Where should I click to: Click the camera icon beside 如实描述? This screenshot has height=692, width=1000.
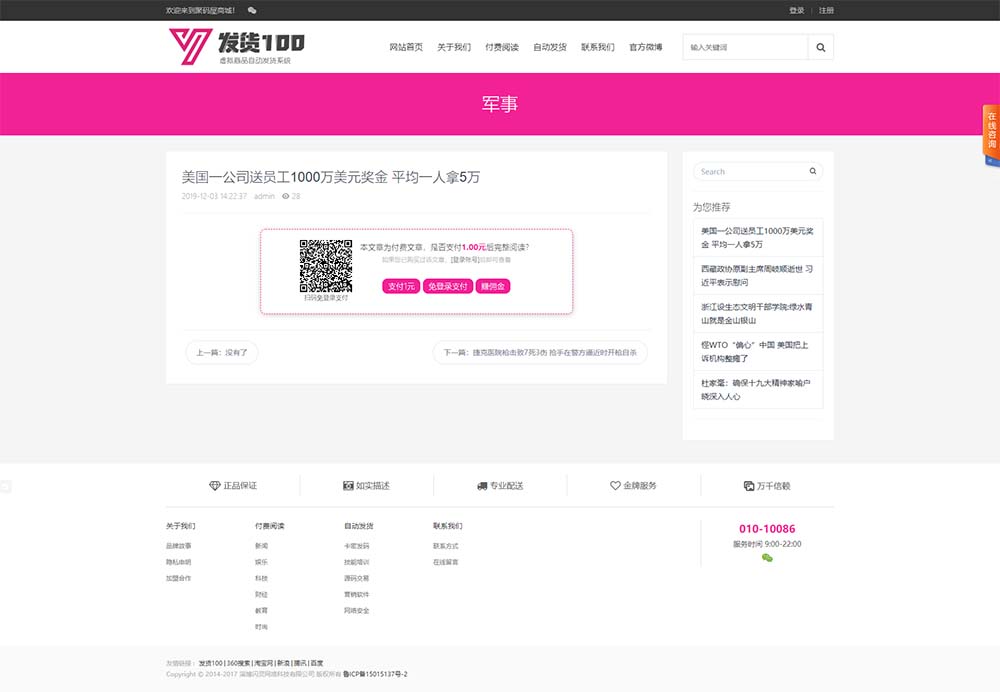(x=348, y=486)
